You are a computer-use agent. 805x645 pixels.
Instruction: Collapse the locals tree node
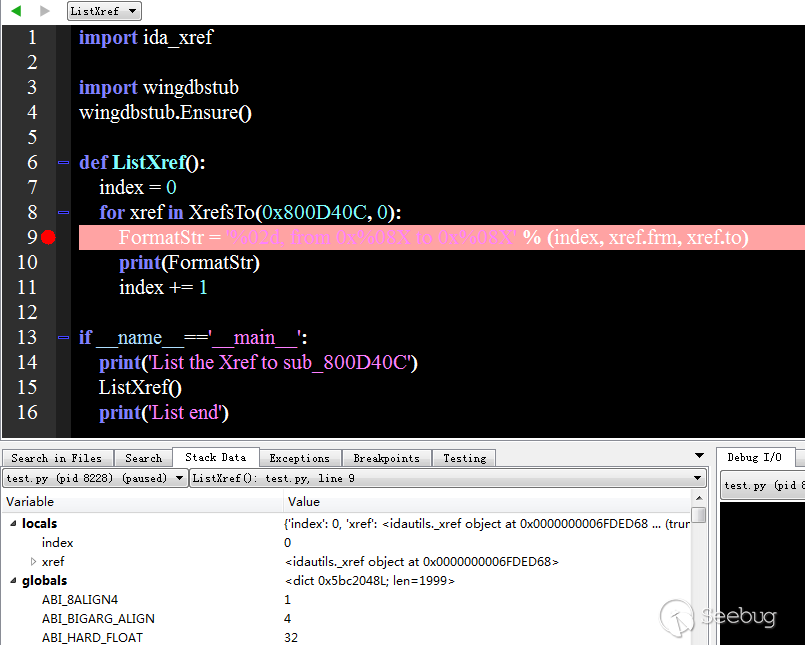pos(13,523)
